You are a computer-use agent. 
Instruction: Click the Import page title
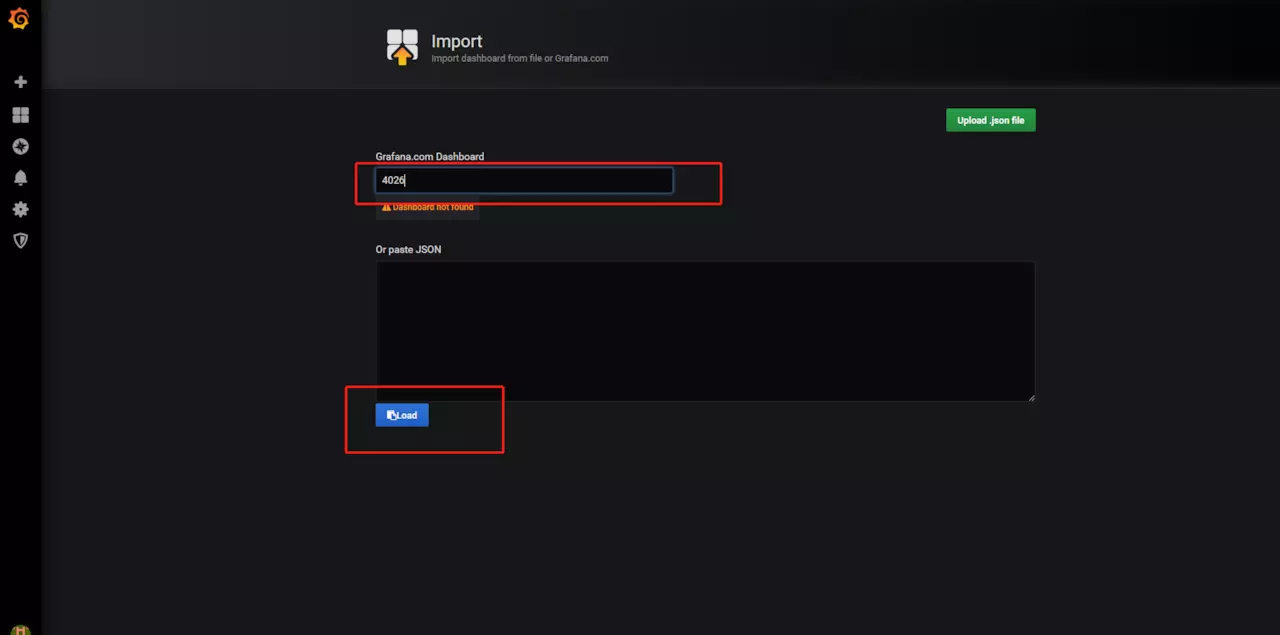coord(457,41)
